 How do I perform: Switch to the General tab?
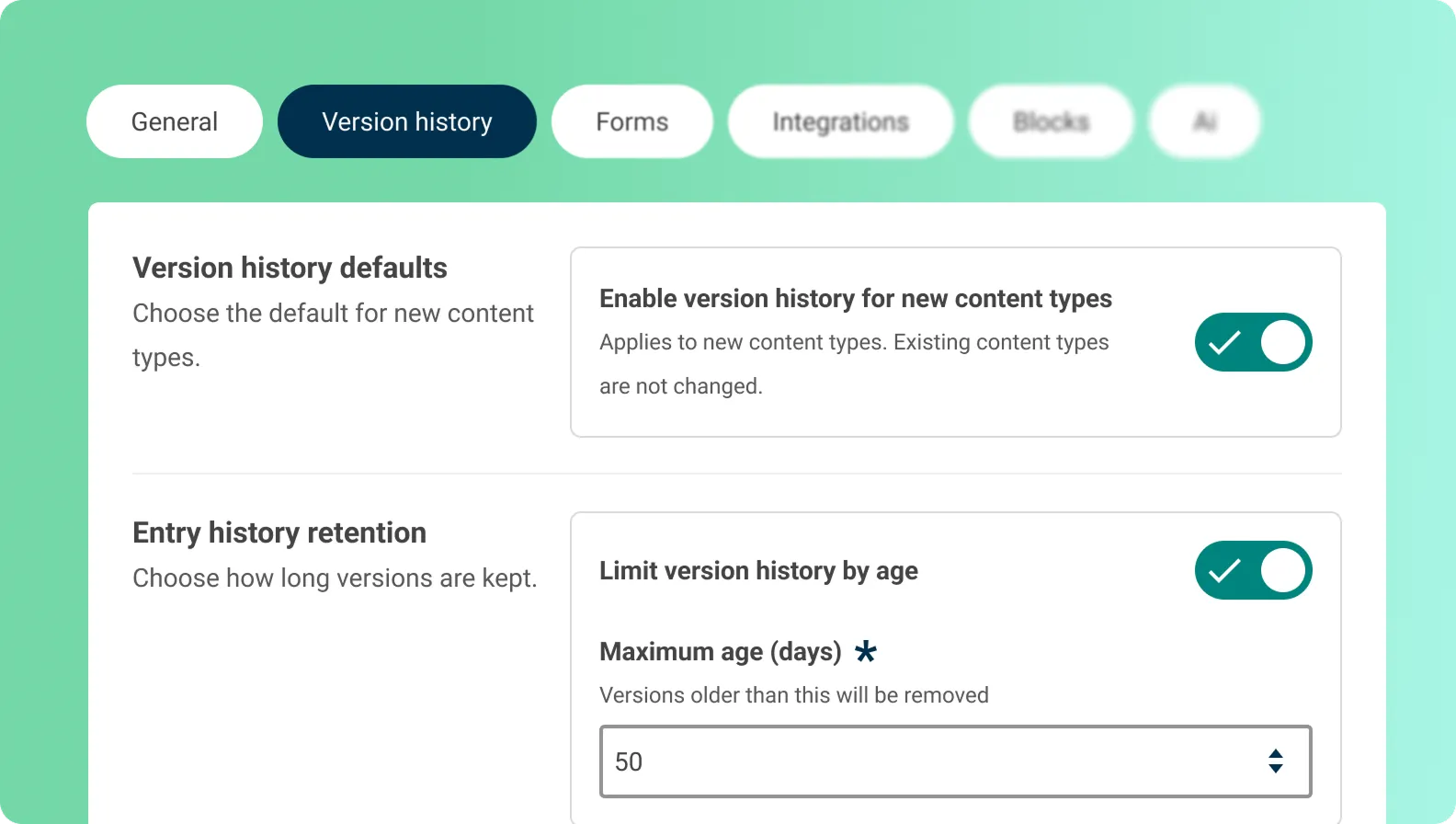point(175,121)
